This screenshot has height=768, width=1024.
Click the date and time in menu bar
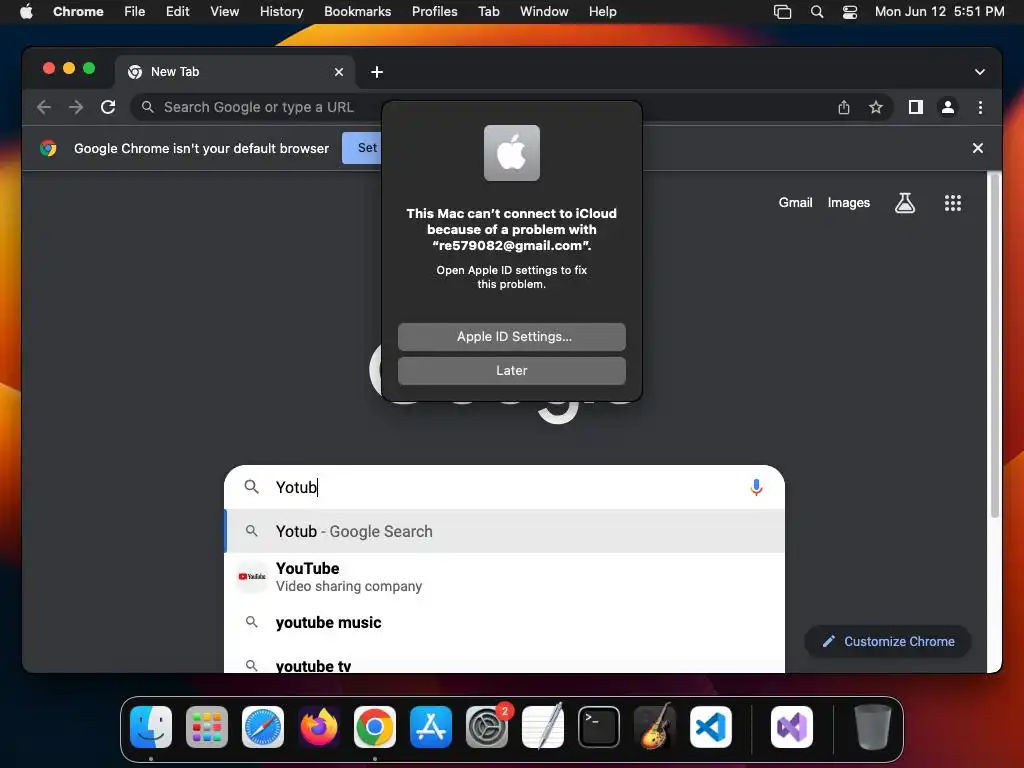[939, 12]
